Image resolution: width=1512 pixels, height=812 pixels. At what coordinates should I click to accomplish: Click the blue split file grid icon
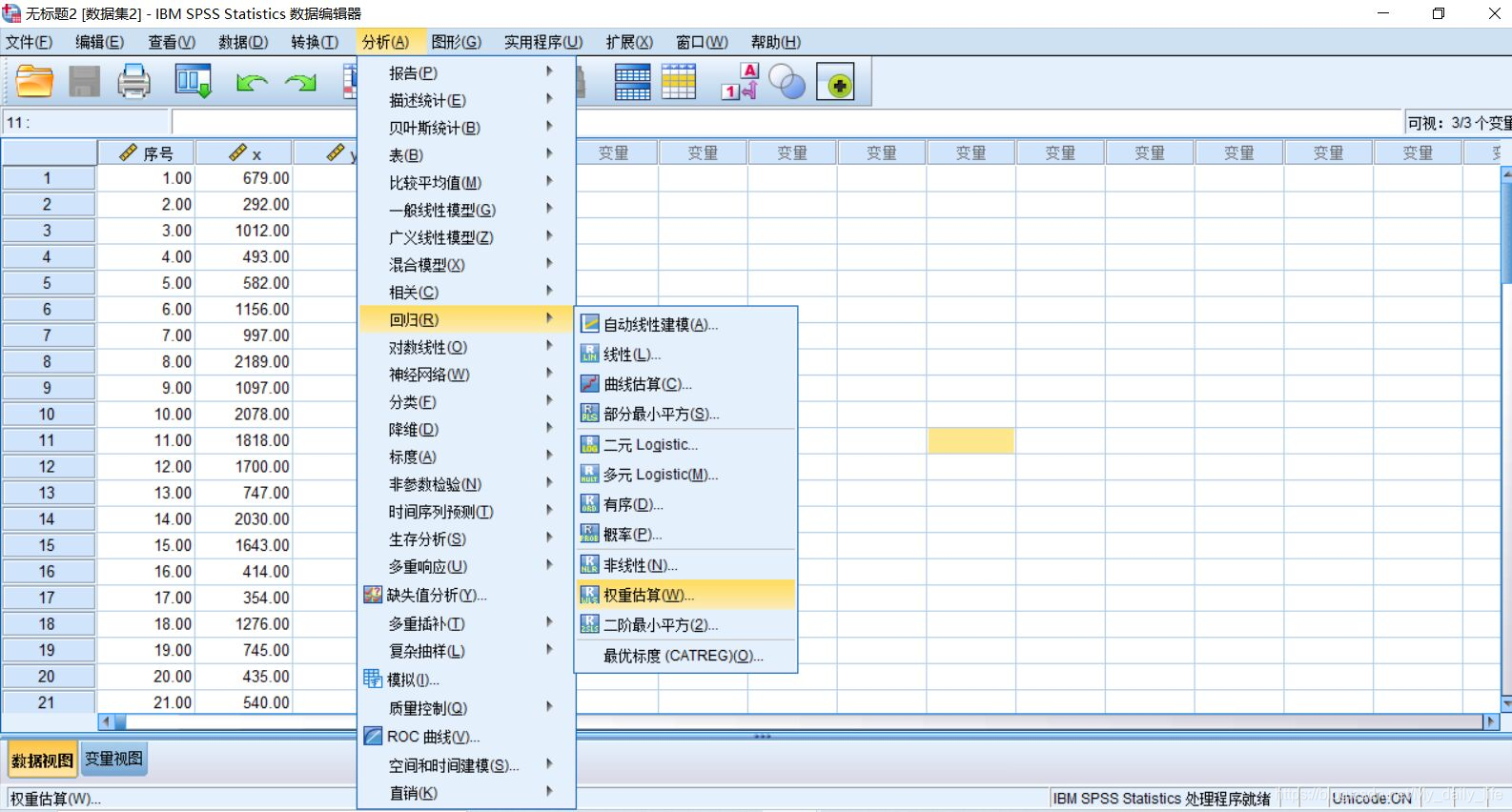(632, 82)
